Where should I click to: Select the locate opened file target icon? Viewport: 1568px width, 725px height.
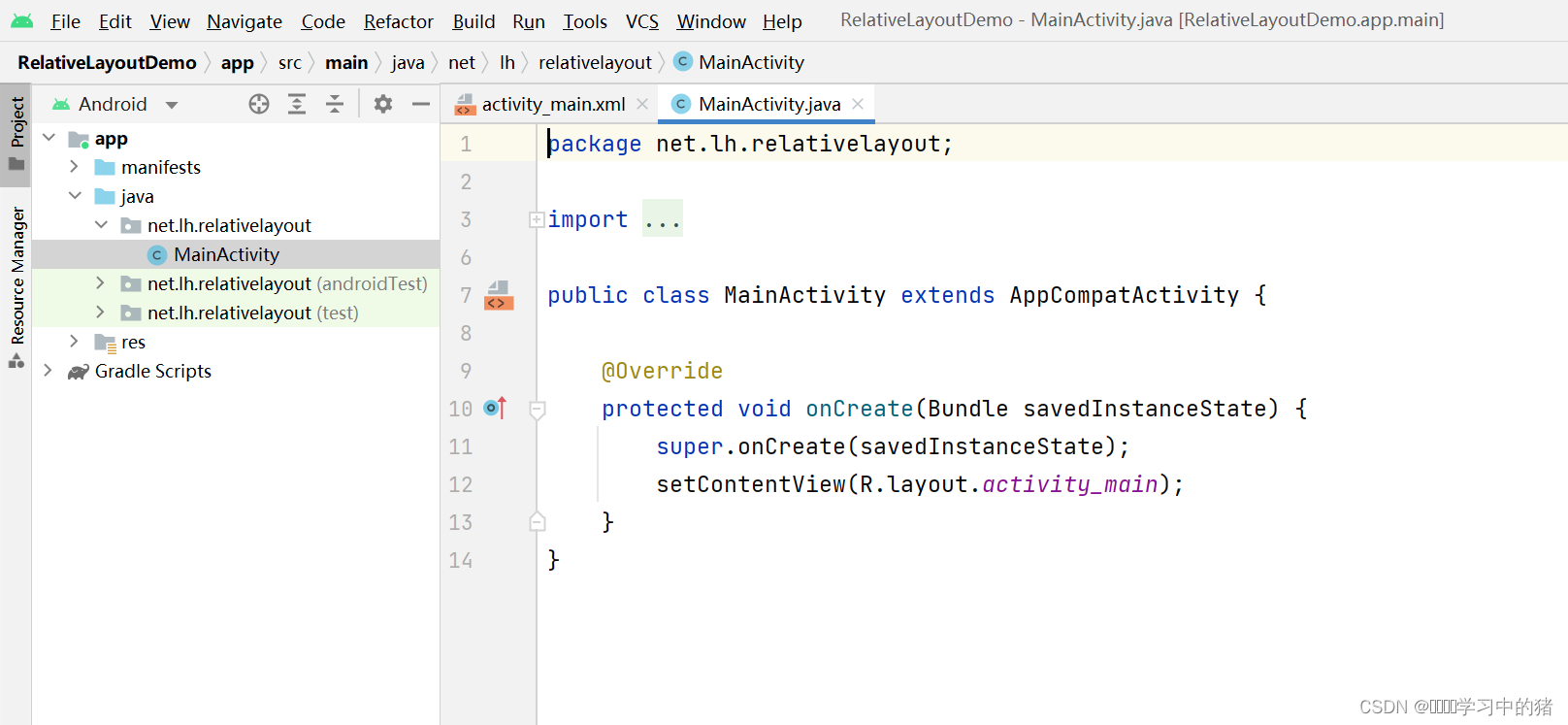click(259, 104)
